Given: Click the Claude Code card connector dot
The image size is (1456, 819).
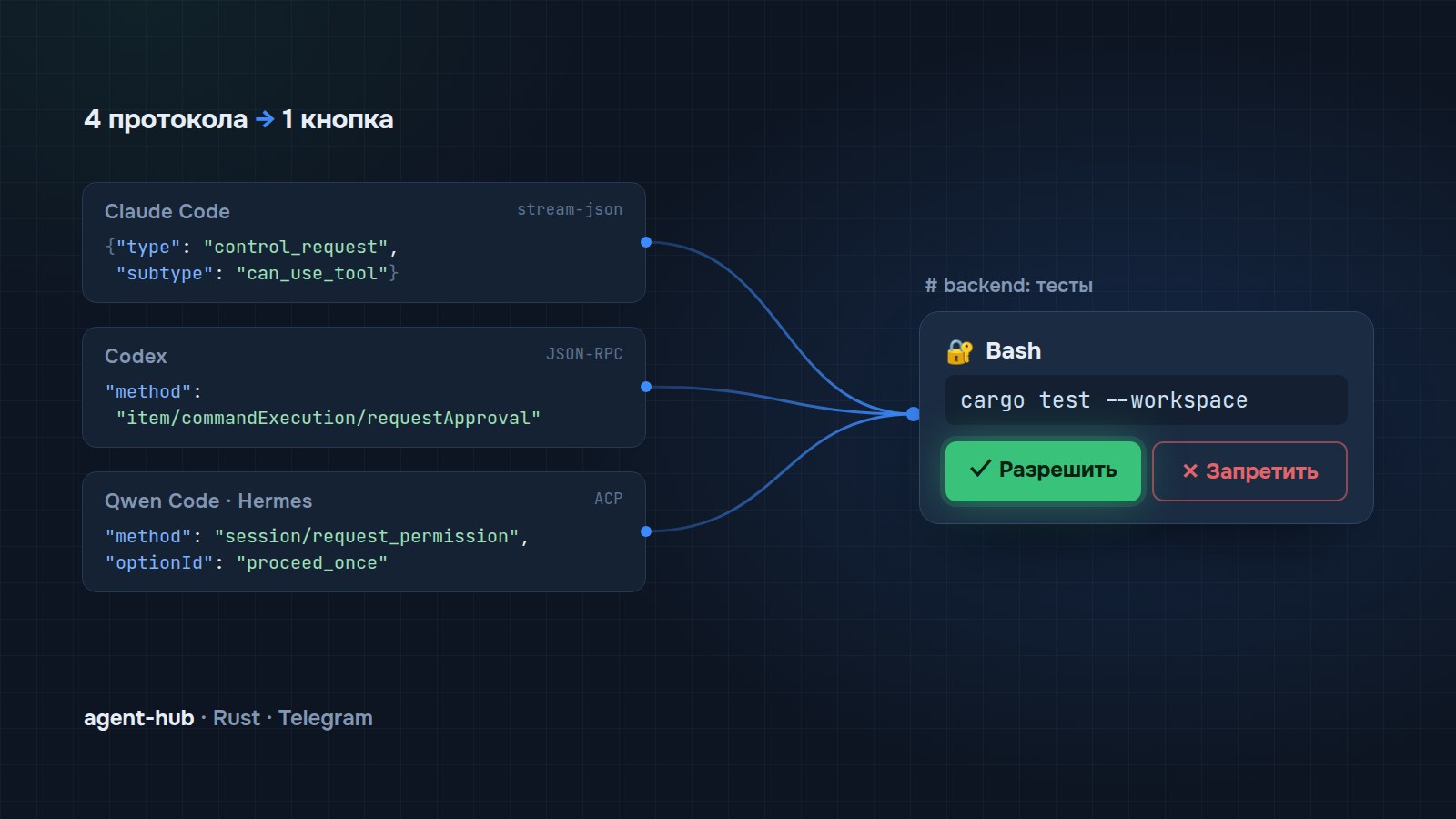Looking at the screenshot, I should pyautogui.click(x=646, y=242).
